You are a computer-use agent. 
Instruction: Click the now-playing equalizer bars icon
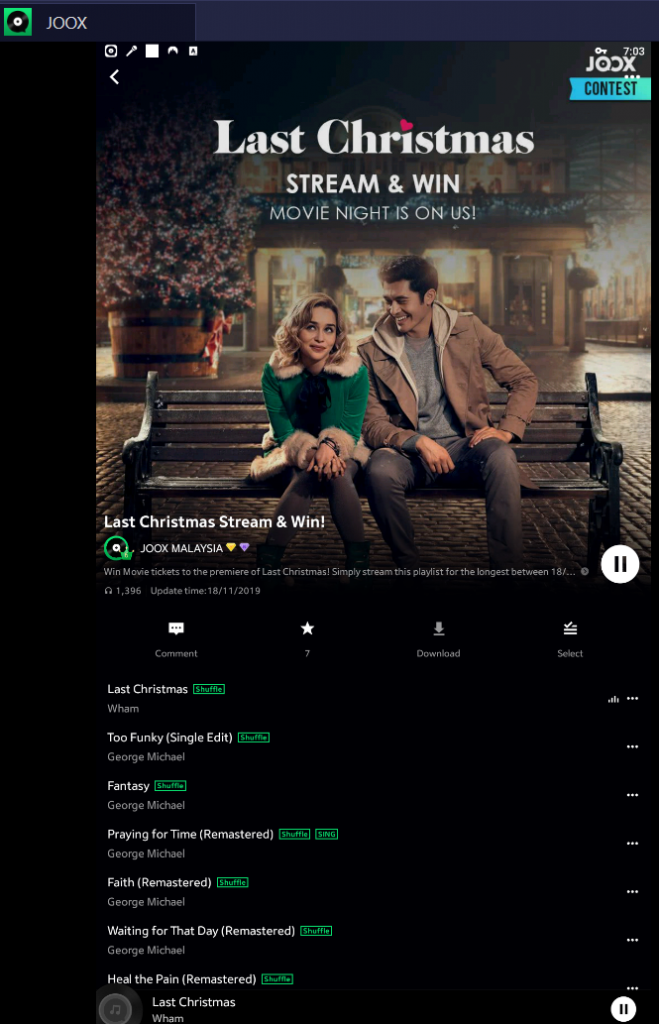(613, 699)
